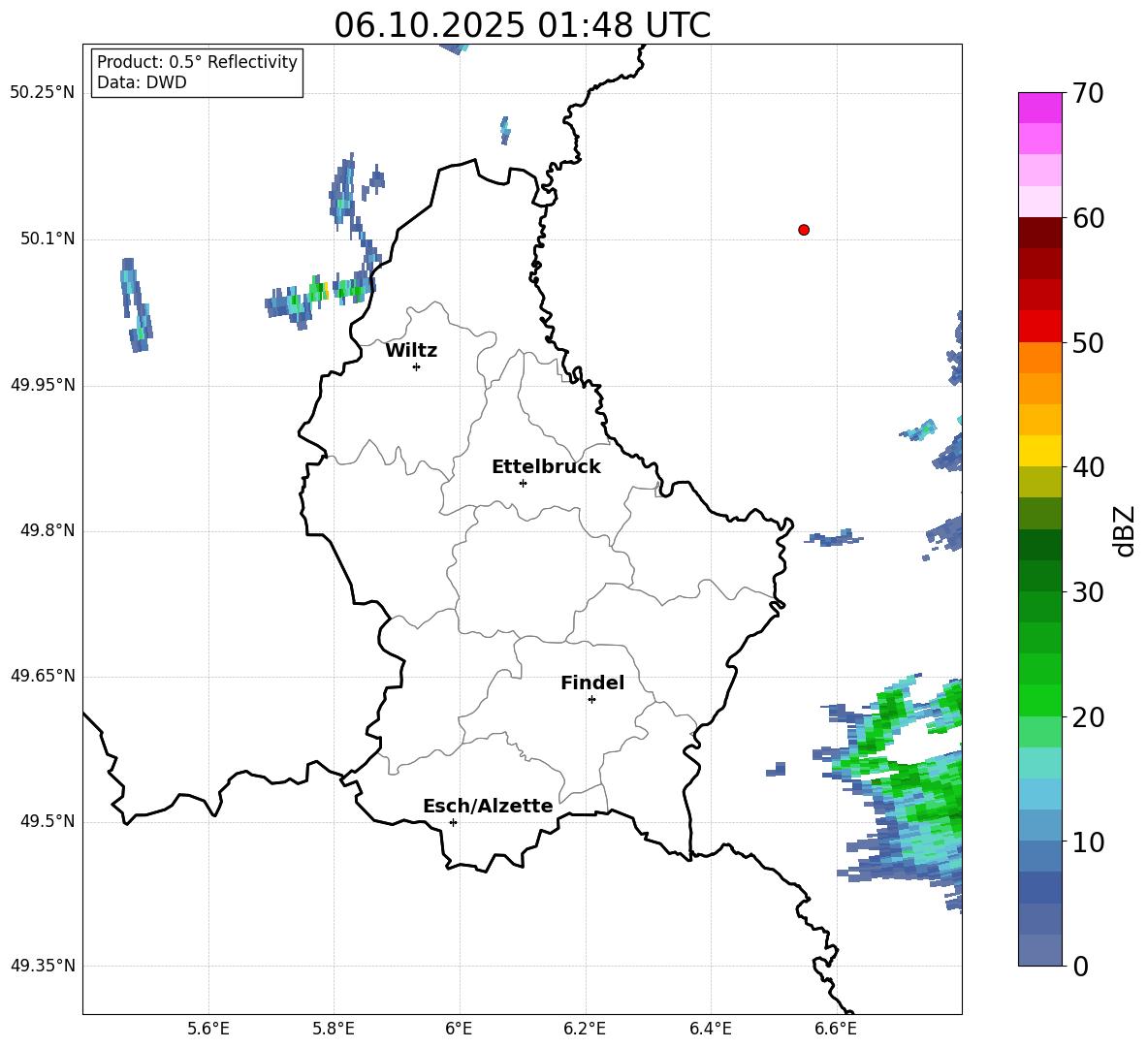Select the Findel label

[x=592, y=683]
